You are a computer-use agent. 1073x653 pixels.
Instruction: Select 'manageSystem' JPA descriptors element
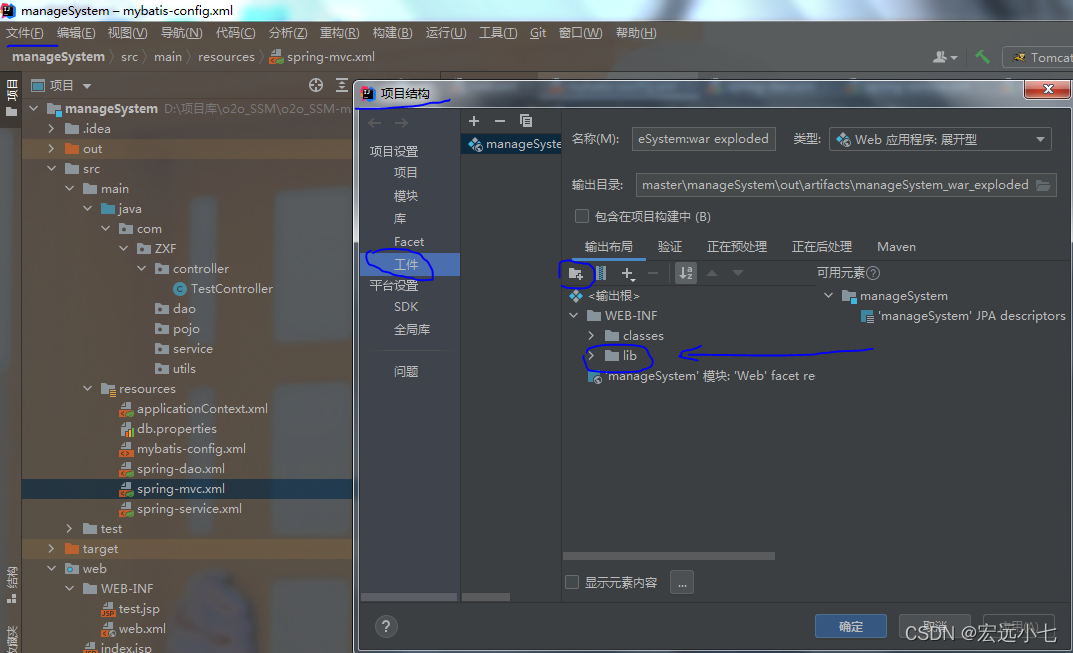964,316
